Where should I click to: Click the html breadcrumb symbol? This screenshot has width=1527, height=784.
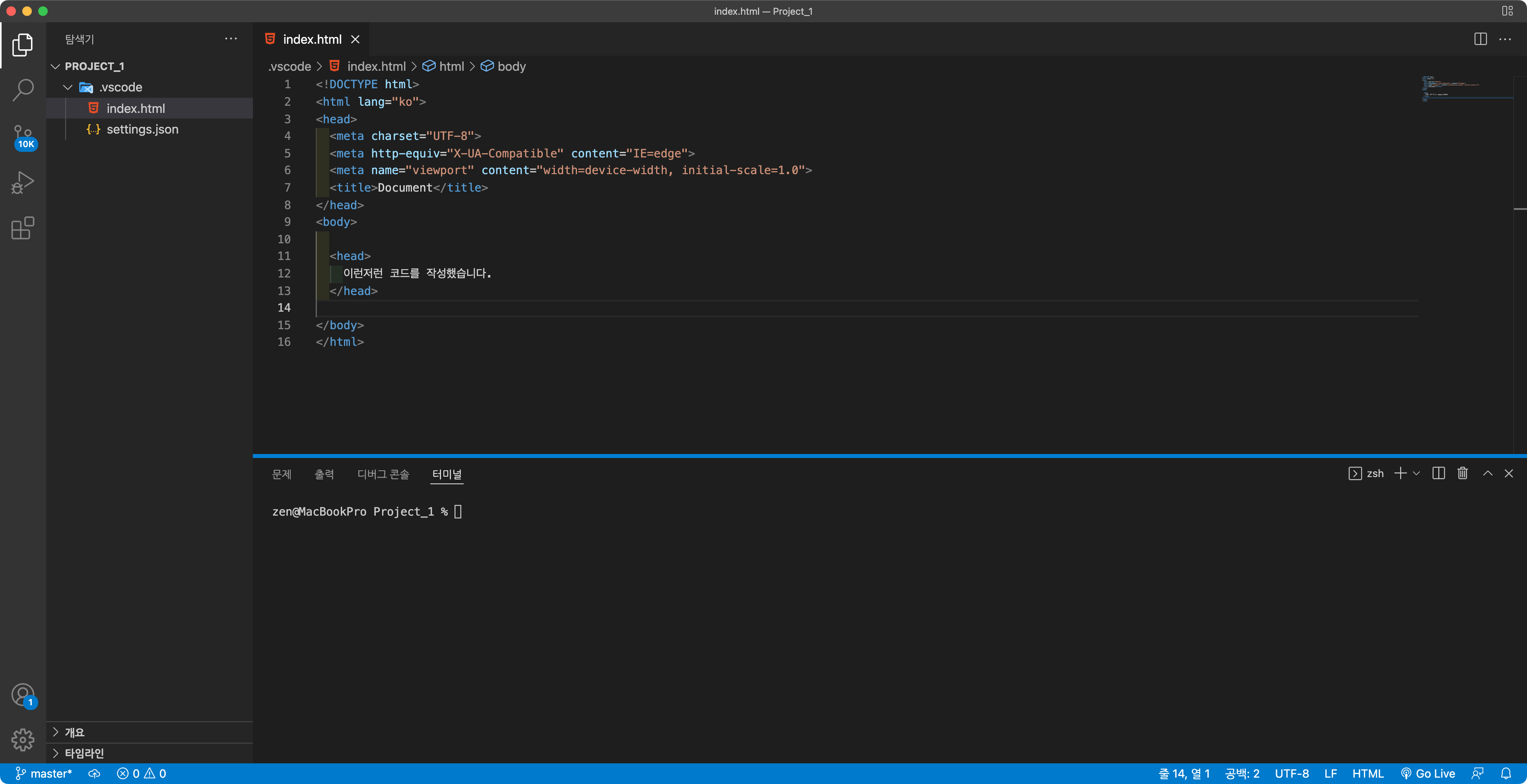pos(443,66)
